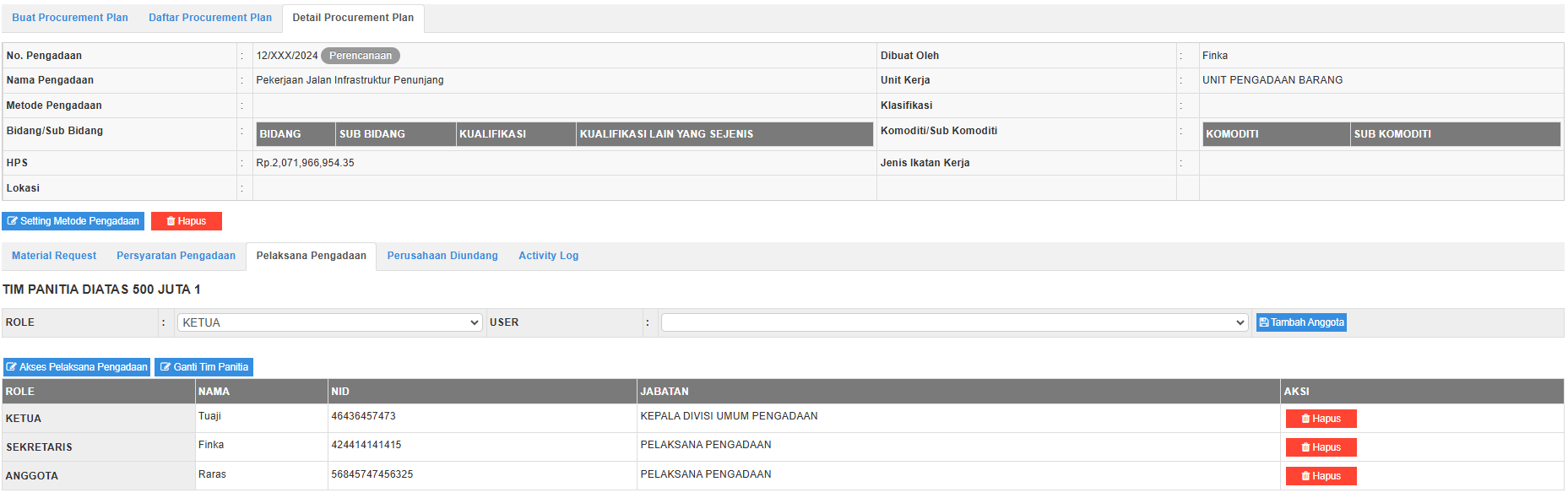The height and width of the screenshot is (498, 1568).
Task: Click trash icon in Tuaji's KETUA row
Action: click(1305, 419)
